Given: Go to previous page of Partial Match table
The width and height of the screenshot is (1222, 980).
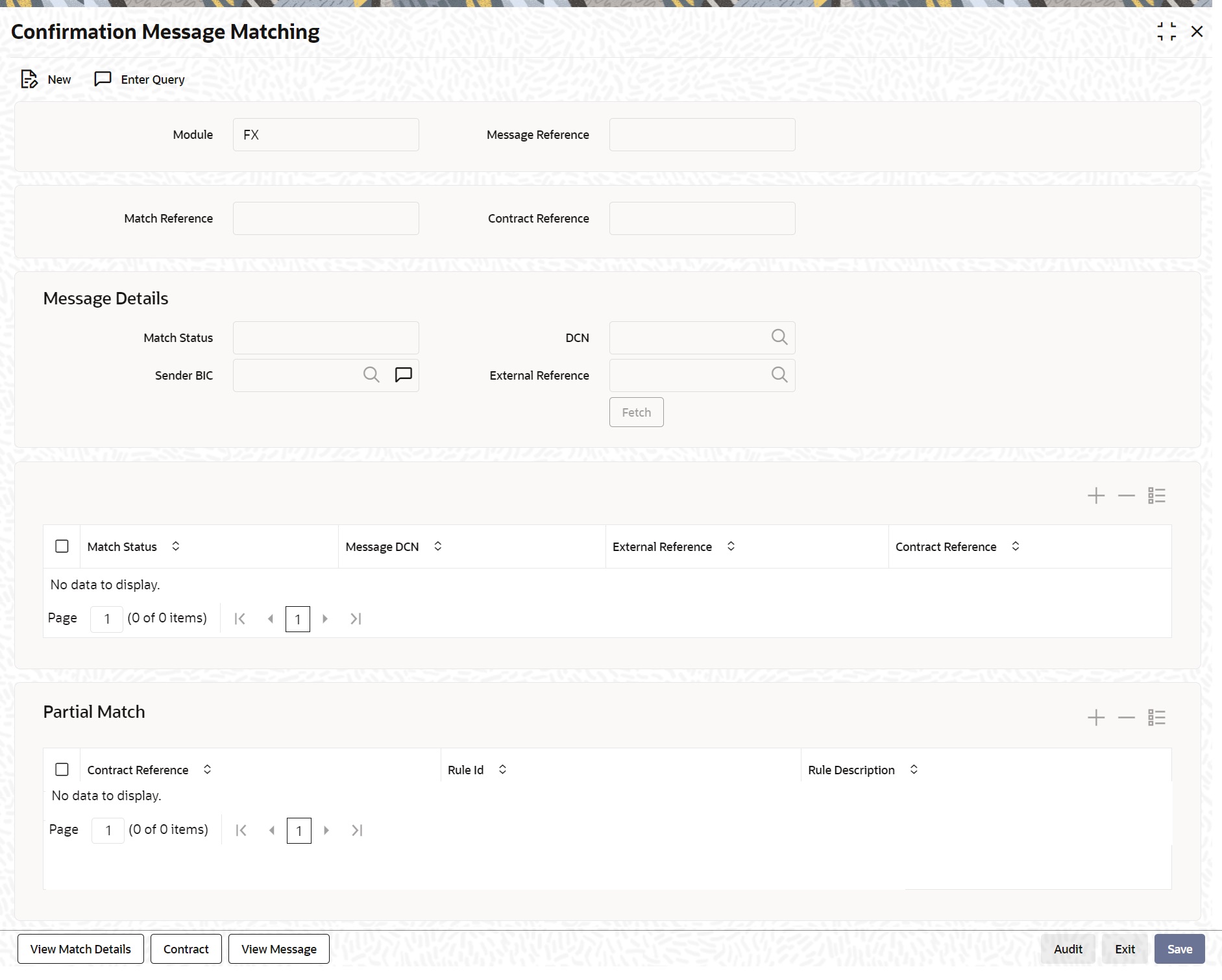Looking at the screenshot, I should coord(272,831).
